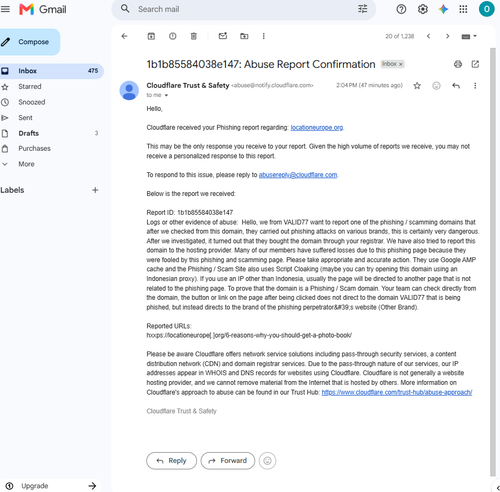This screenshot has width=500, height=492.
Task: Click the emoji reaction button beside Forward
Action: 267,461
